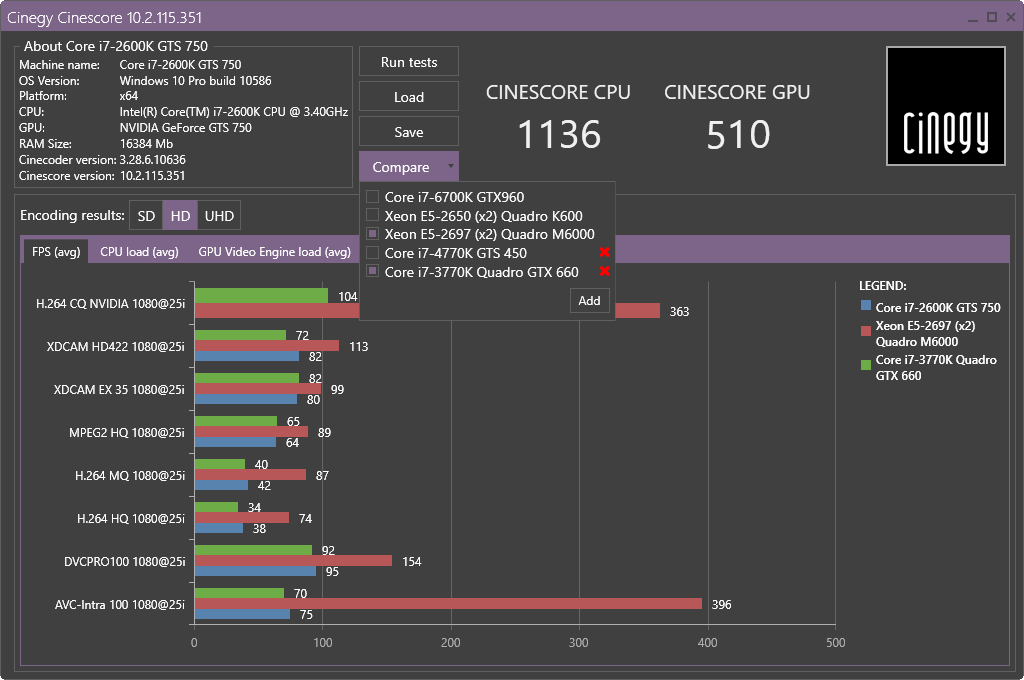Screen dimensions: 1024x680
Task: Click the Run tests button
Action: [x=409, y=62]
